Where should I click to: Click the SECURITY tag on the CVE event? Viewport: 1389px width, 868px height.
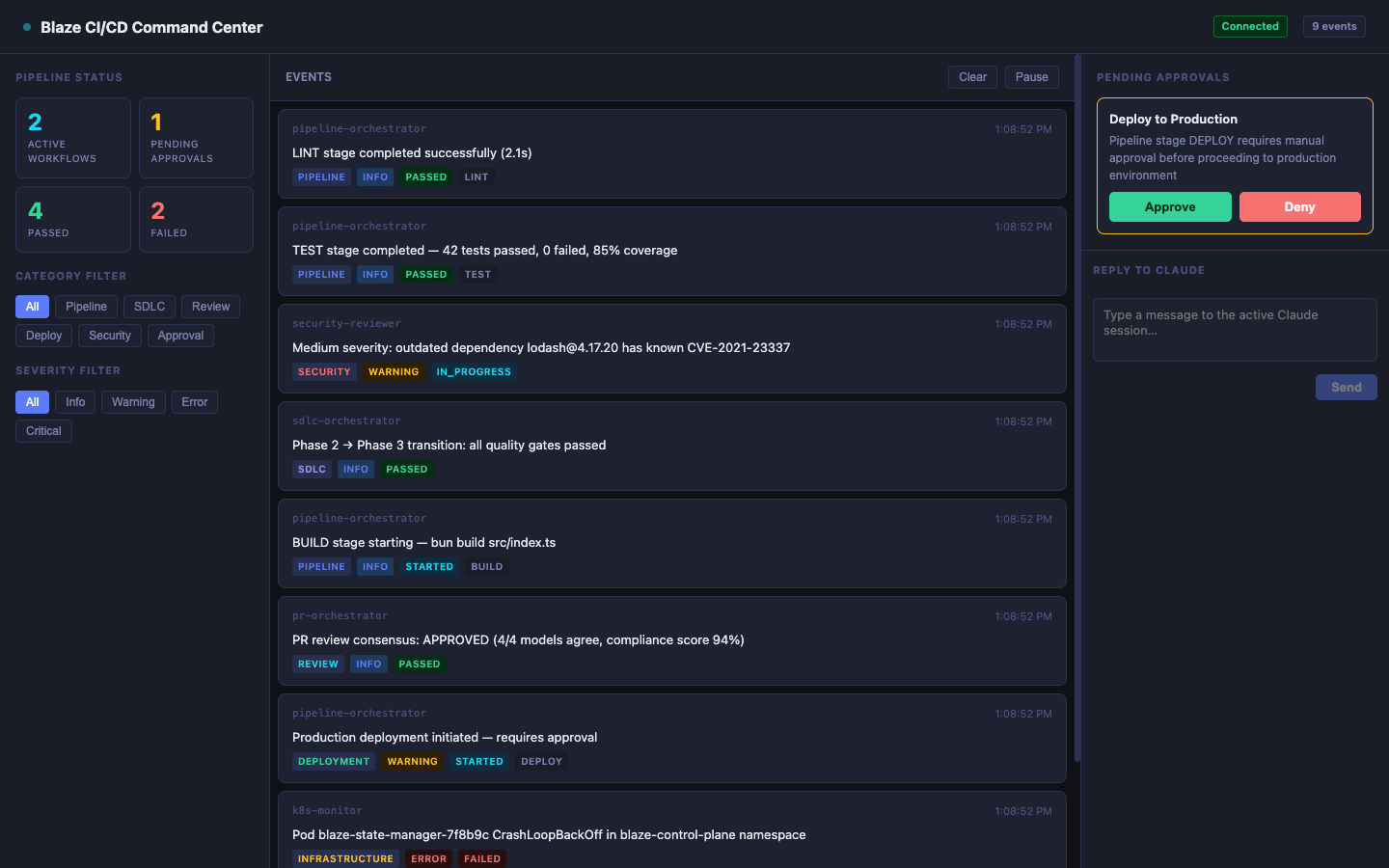point(324,371)
